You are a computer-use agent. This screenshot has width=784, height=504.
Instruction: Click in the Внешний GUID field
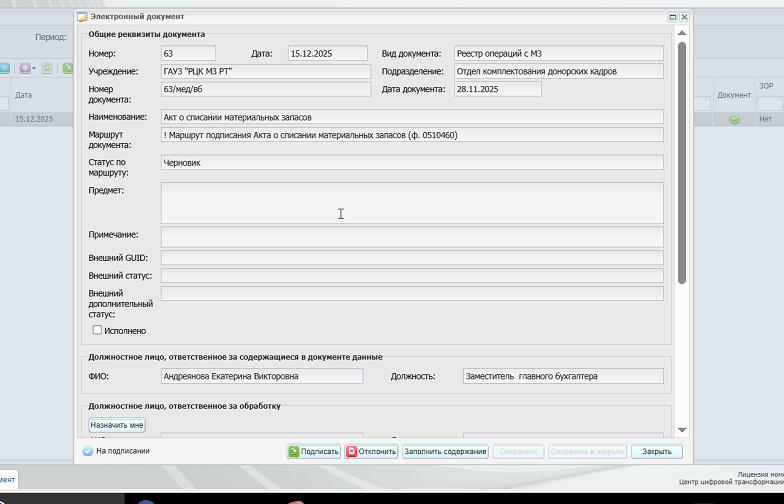point(412,258)
